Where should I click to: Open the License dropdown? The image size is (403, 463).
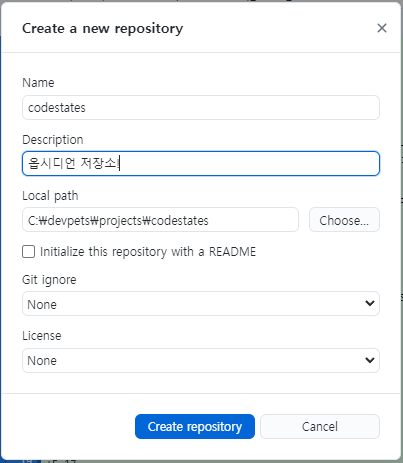tap(201, 360)
